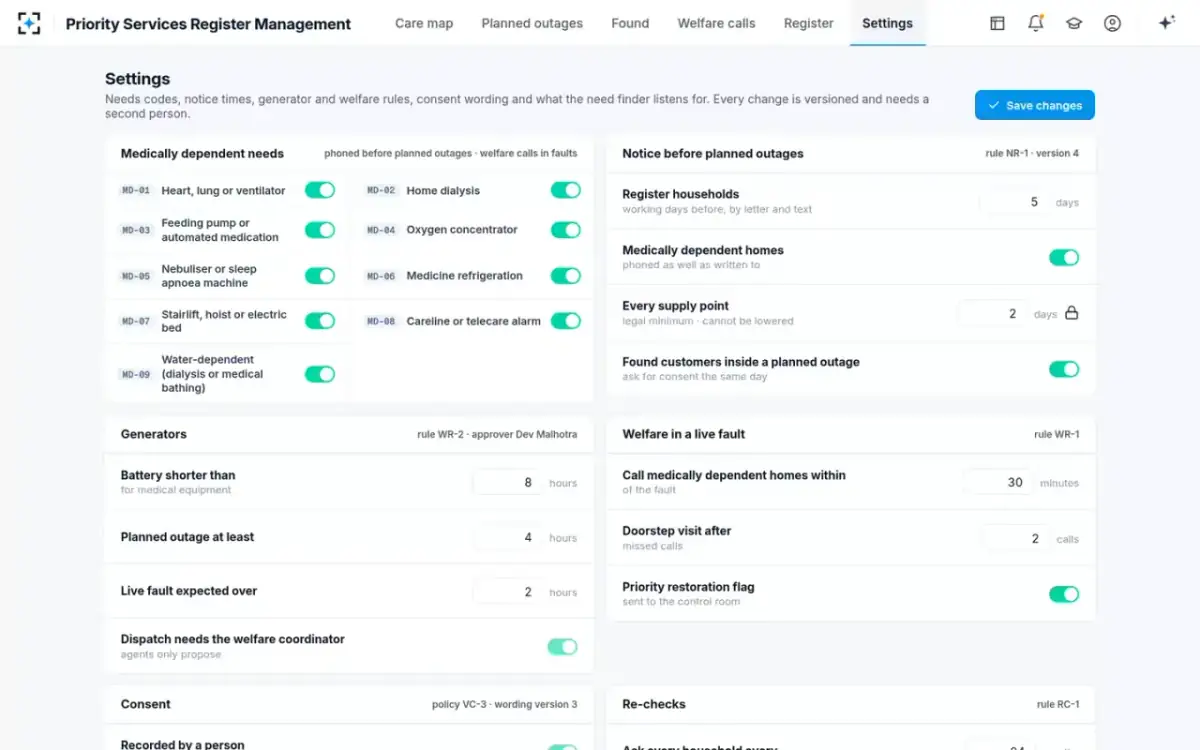Toggle Found customers inside planned outage
The height and width of the screenshot is (750, 1200).
pos(1064,369)
